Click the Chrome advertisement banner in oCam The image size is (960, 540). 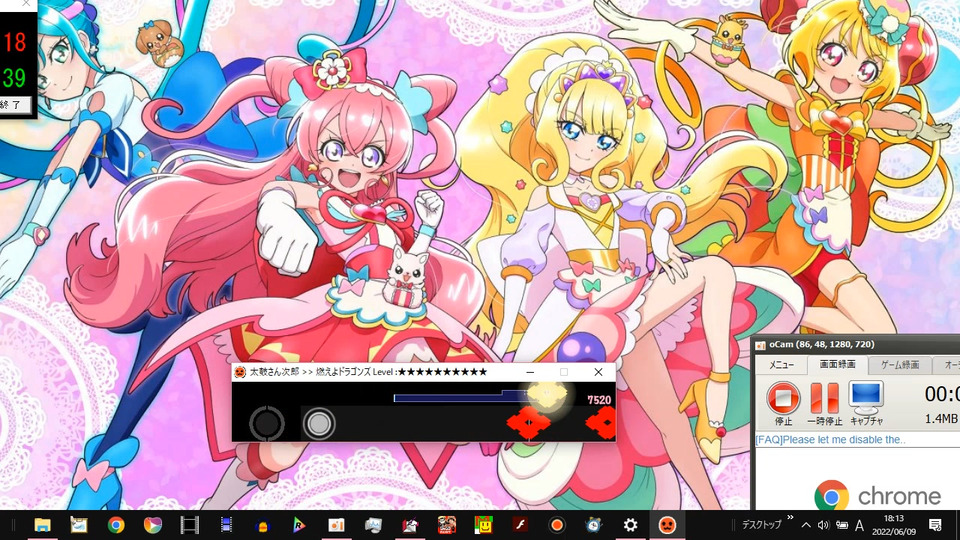[877, 495]
